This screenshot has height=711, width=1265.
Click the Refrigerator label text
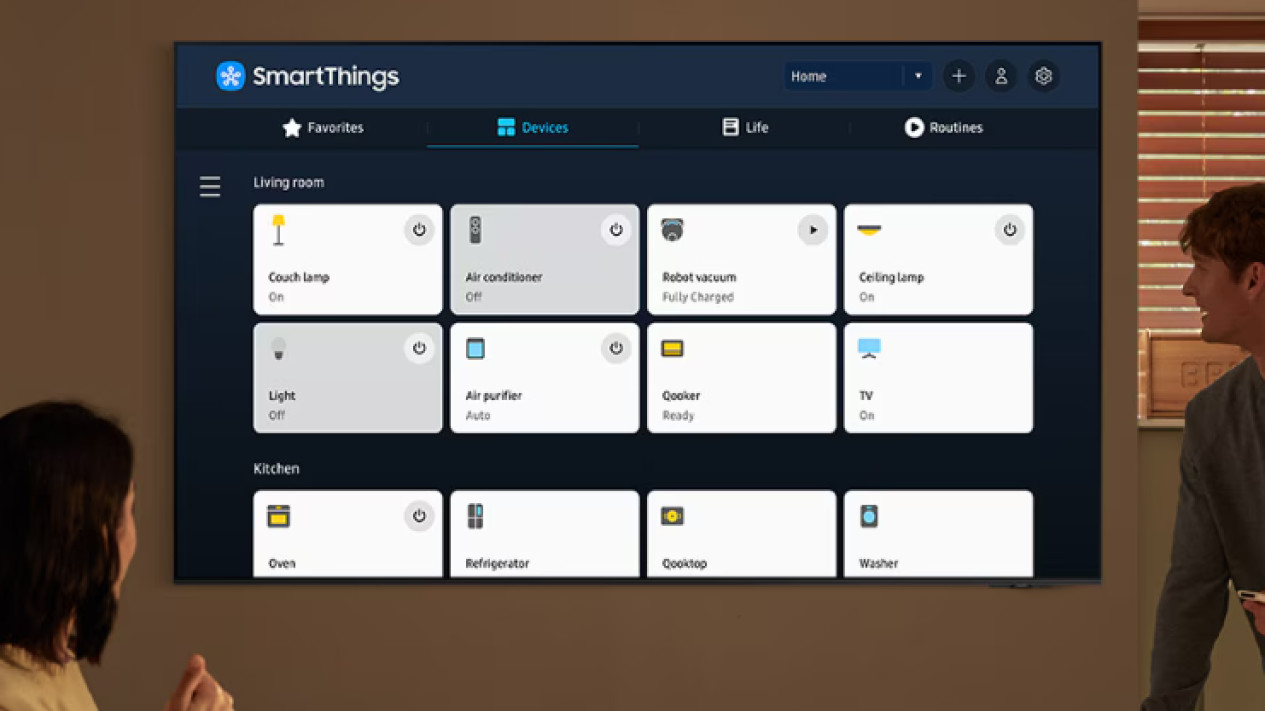tap(497, 563)
